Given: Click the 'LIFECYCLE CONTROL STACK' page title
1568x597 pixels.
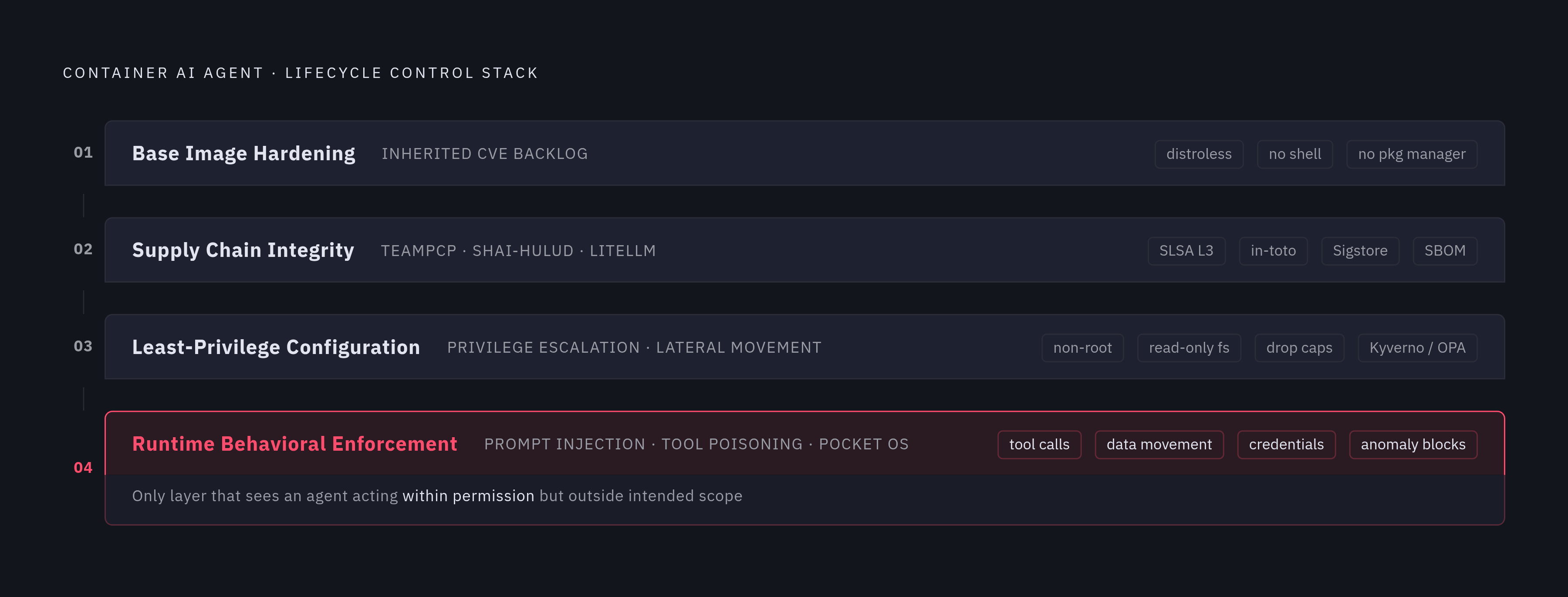Looking at the screenshot, I should point(412,73).
